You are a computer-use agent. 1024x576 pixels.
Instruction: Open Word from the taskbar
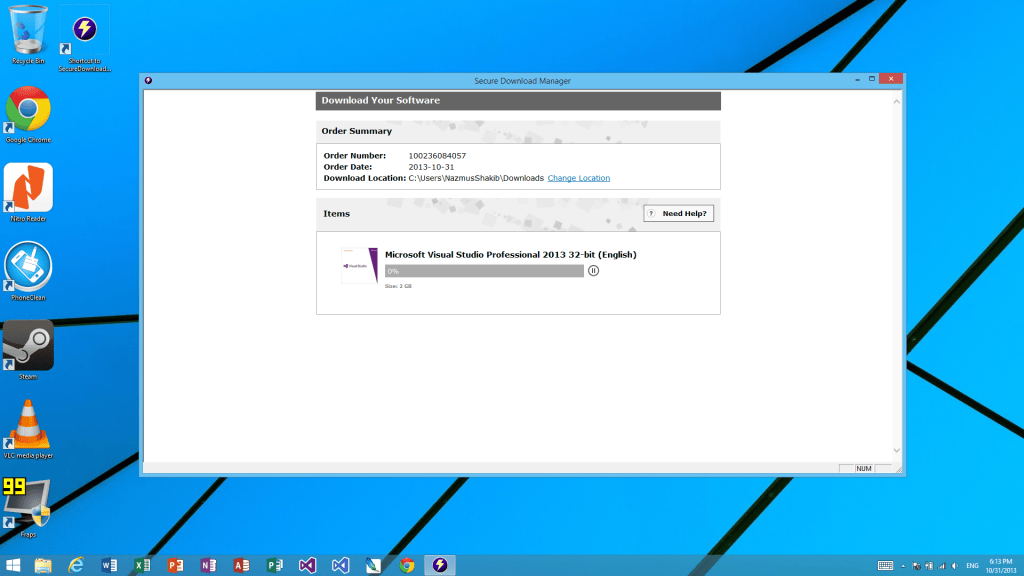pos(109,565)
